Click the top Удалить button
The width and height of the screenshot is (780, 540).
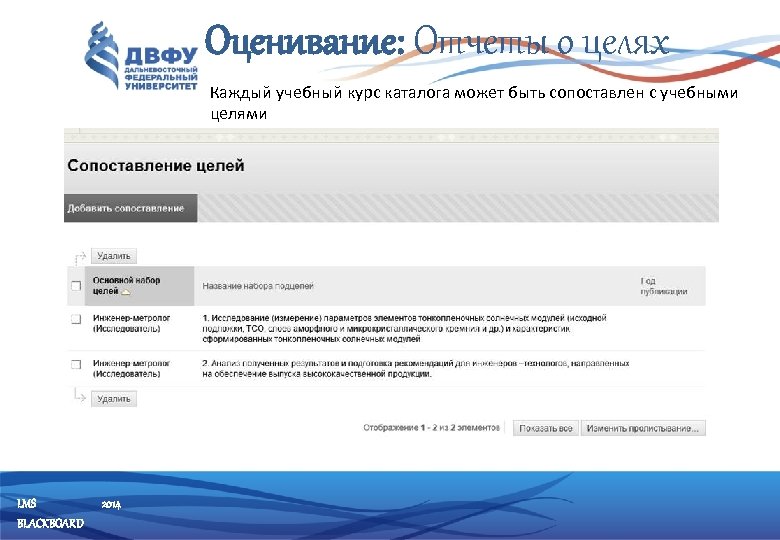coord(113,256)
